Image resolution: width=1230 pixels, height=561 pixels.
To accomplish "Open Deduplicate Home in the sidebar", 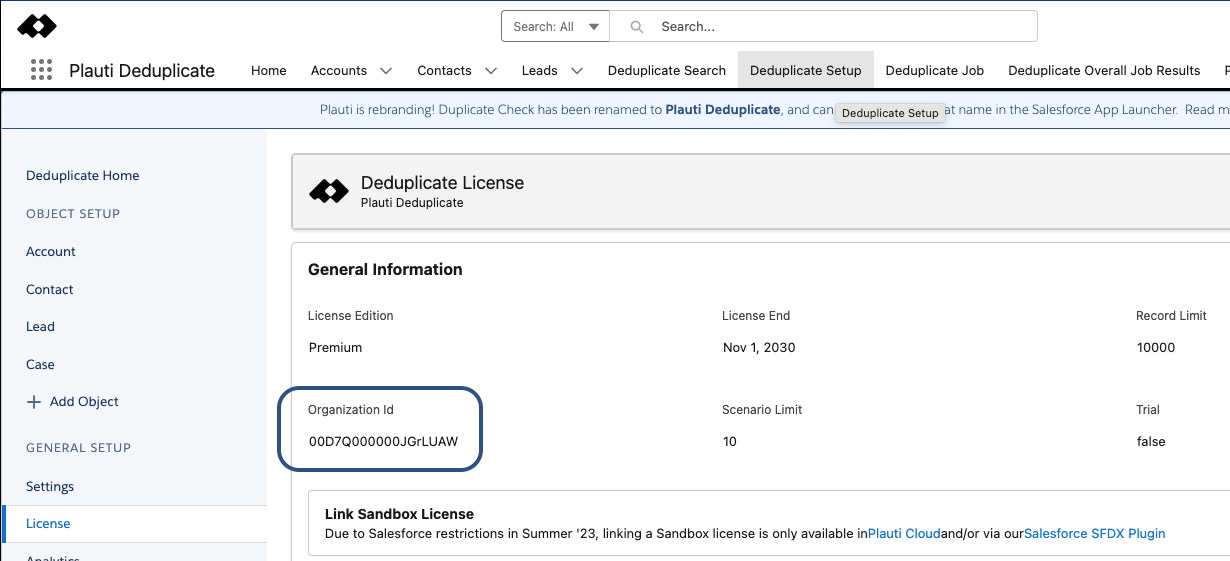I will [x=83, y=176].
